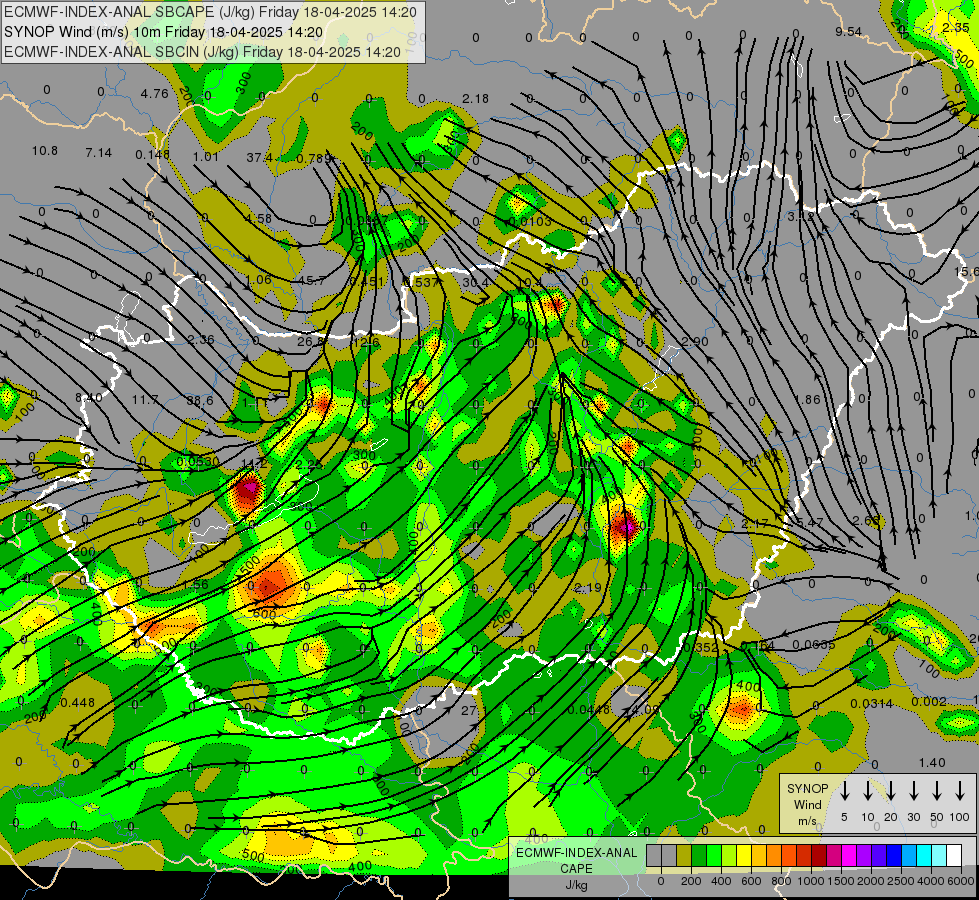The image size is (979, 900).
Task: Click the map value "4.58"
Action: 258,218
